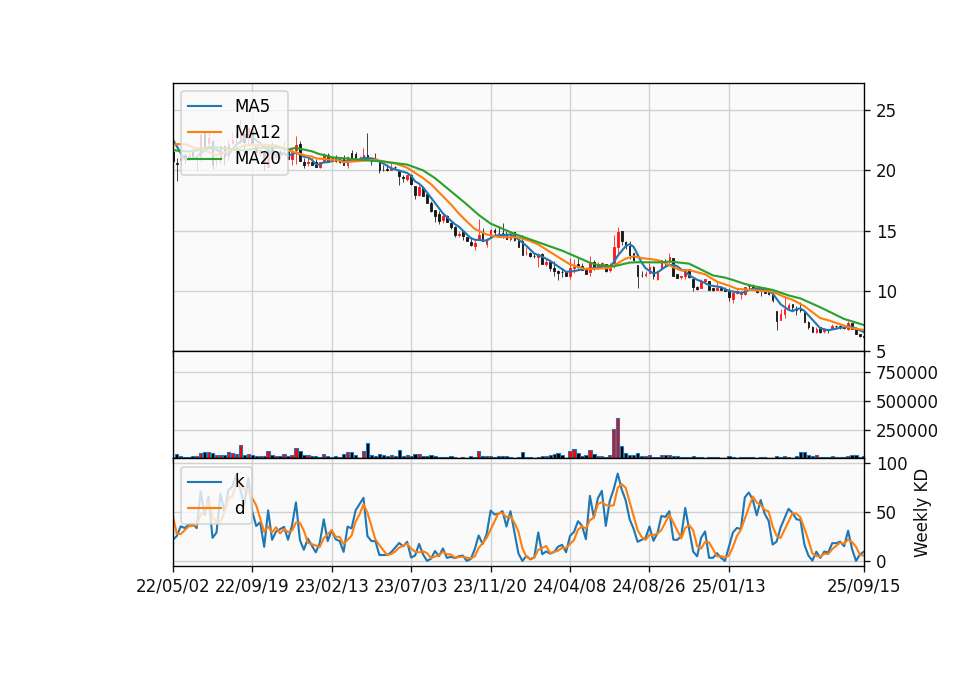Viewport: 960px width, 690px height.
Task: Click the price axis value 10
Action: coord(886,291)
